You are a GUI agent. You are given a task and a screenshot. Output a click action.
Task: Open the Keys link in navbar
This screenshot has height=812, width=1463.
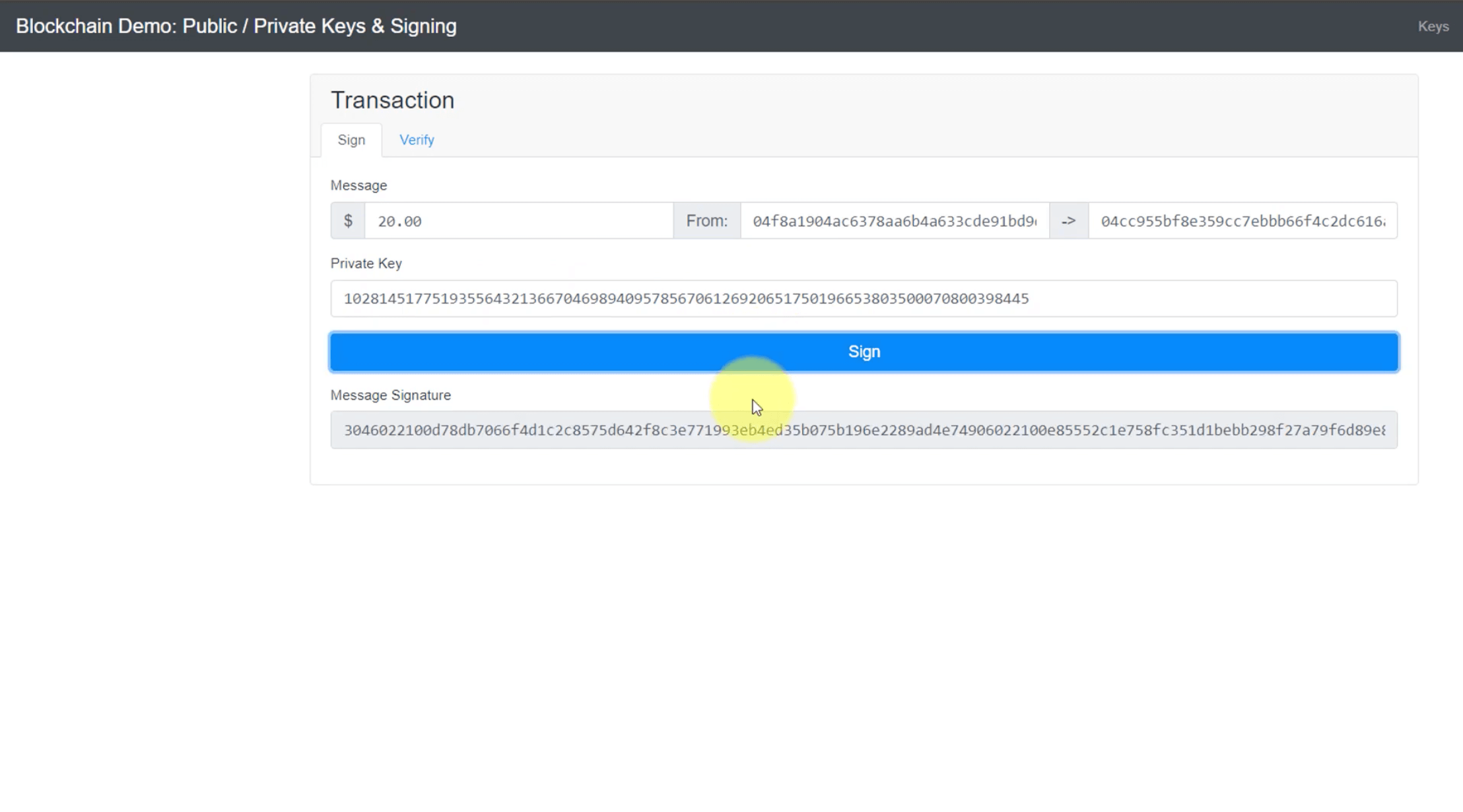coord(1433,26)
